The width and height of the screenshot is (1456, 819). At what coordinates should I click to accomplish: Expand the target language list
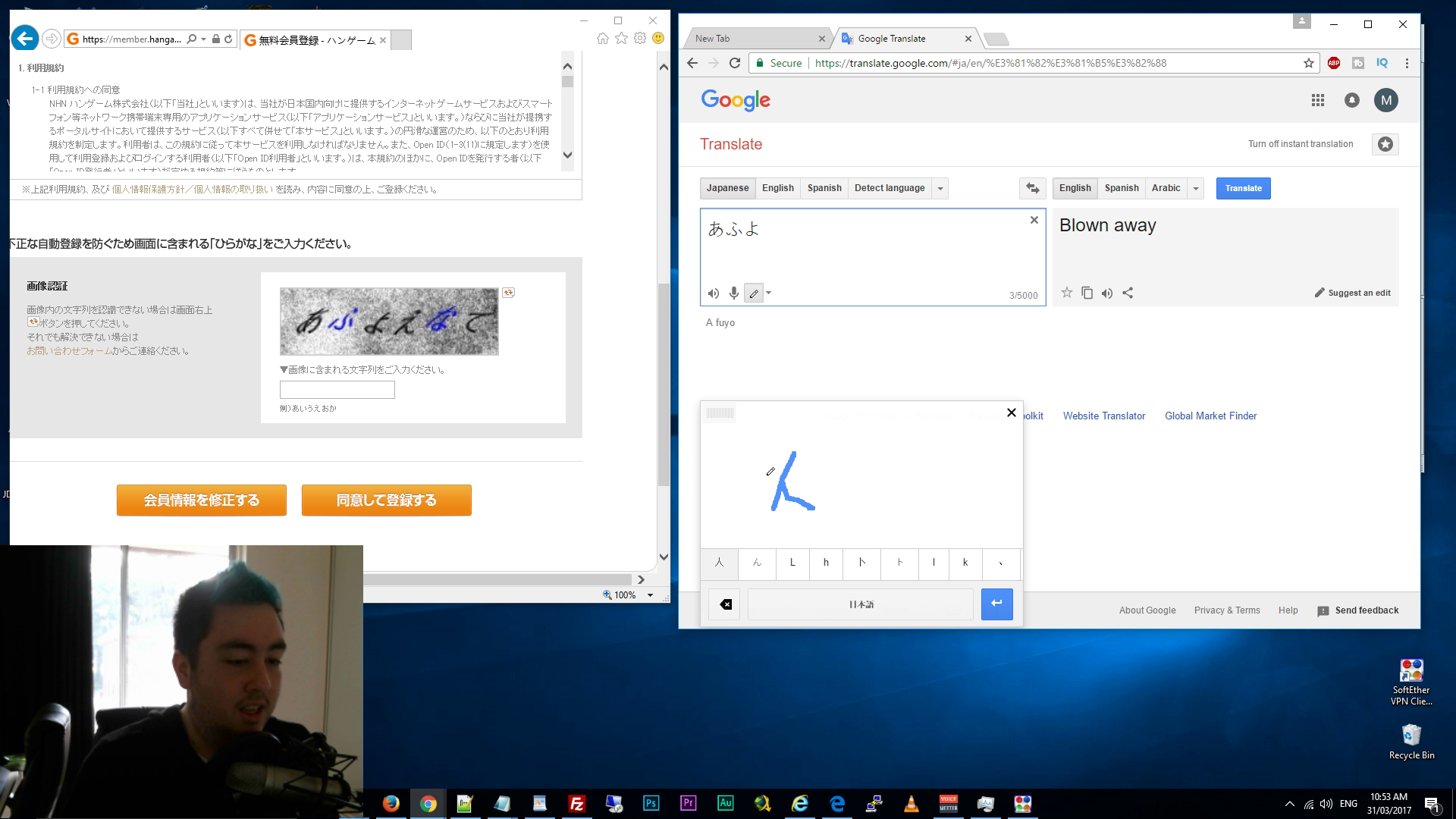(1196, 188)
